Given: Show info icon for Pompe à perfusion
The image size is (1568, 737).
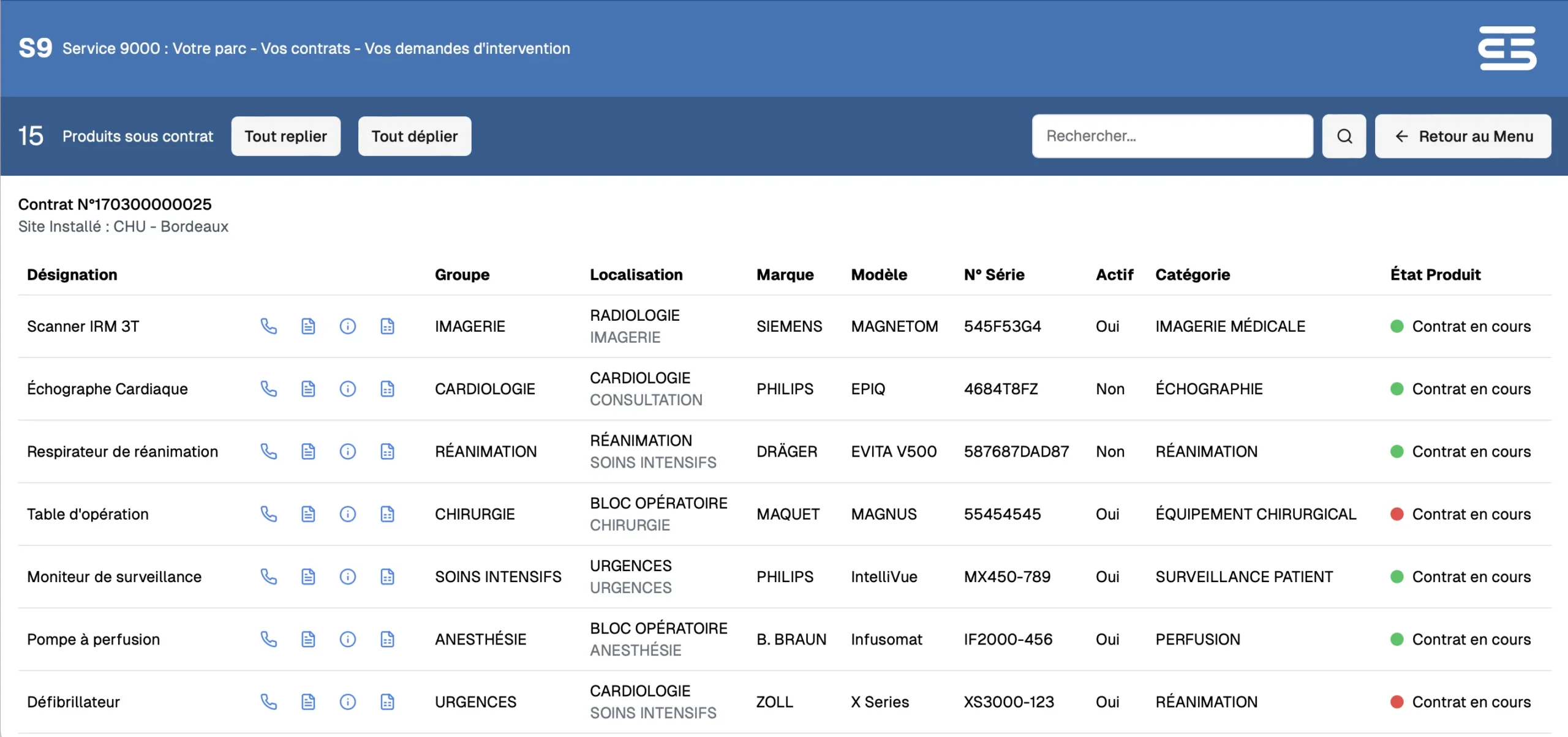Looking at the screenshot, I should [347, 639].
